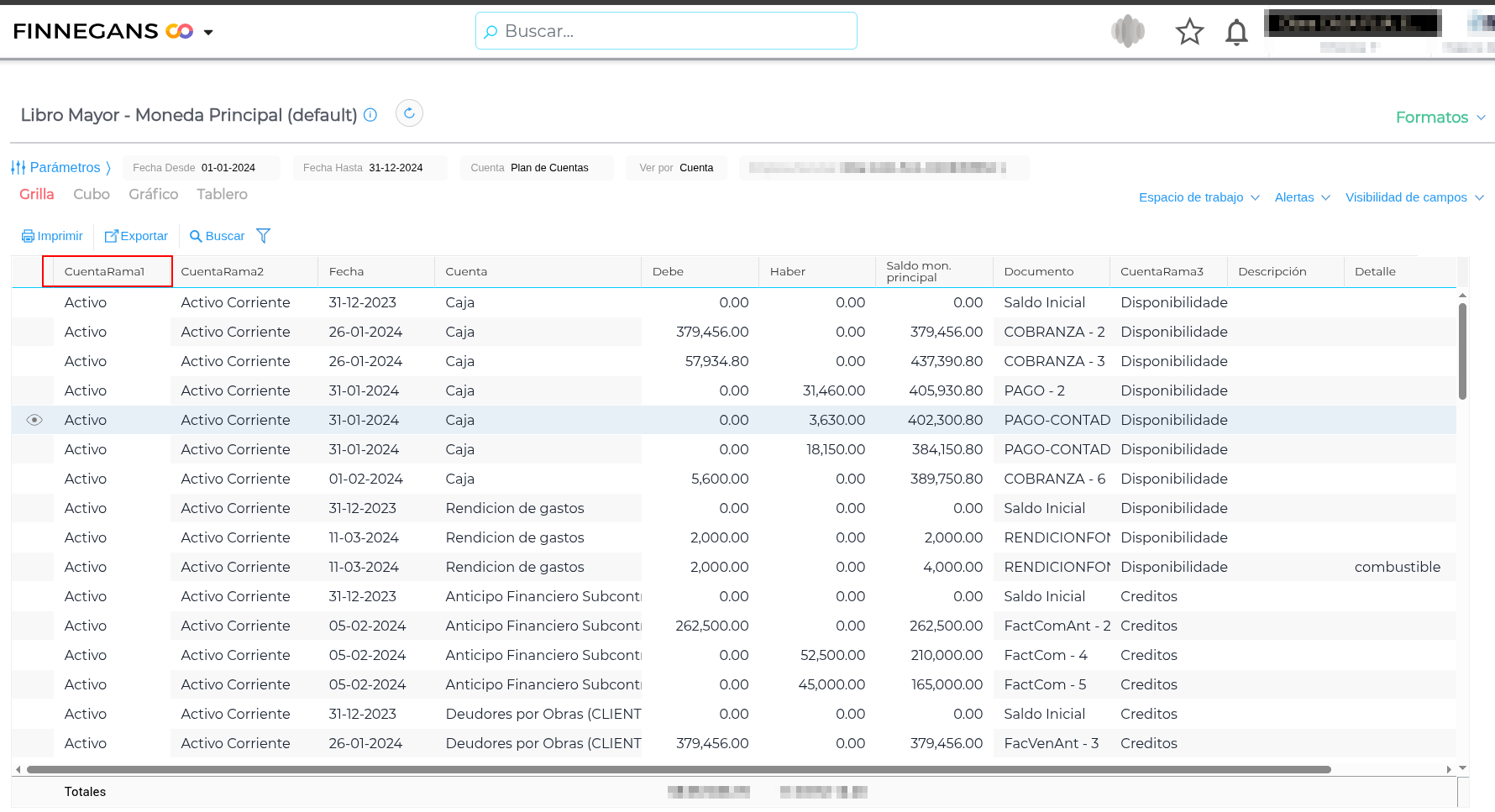
Task: Open the notifications bell
Action: click(x=1236, y=33)
